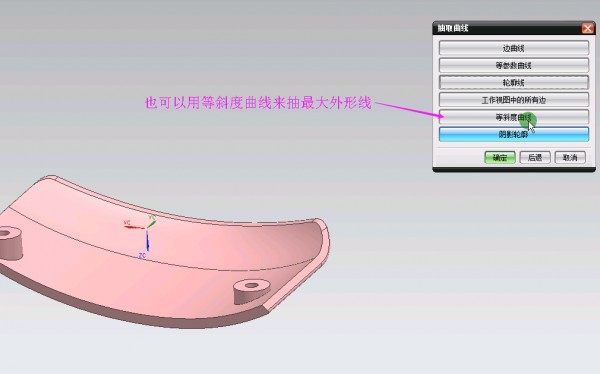Click the 边曲线 button
This screenshot has height=374, width=600.
[514, 48]
